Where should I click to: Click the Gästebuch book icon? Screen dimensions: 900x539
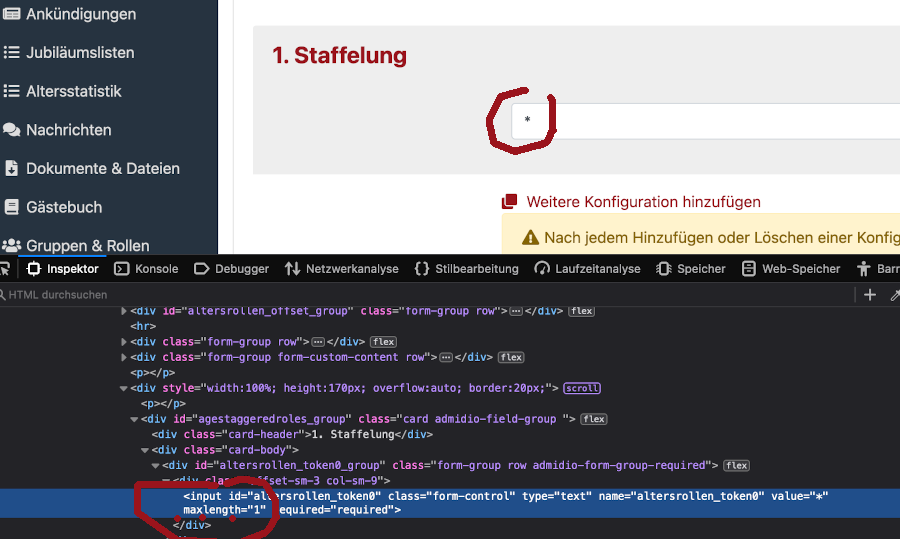click(x=12, y=207)
